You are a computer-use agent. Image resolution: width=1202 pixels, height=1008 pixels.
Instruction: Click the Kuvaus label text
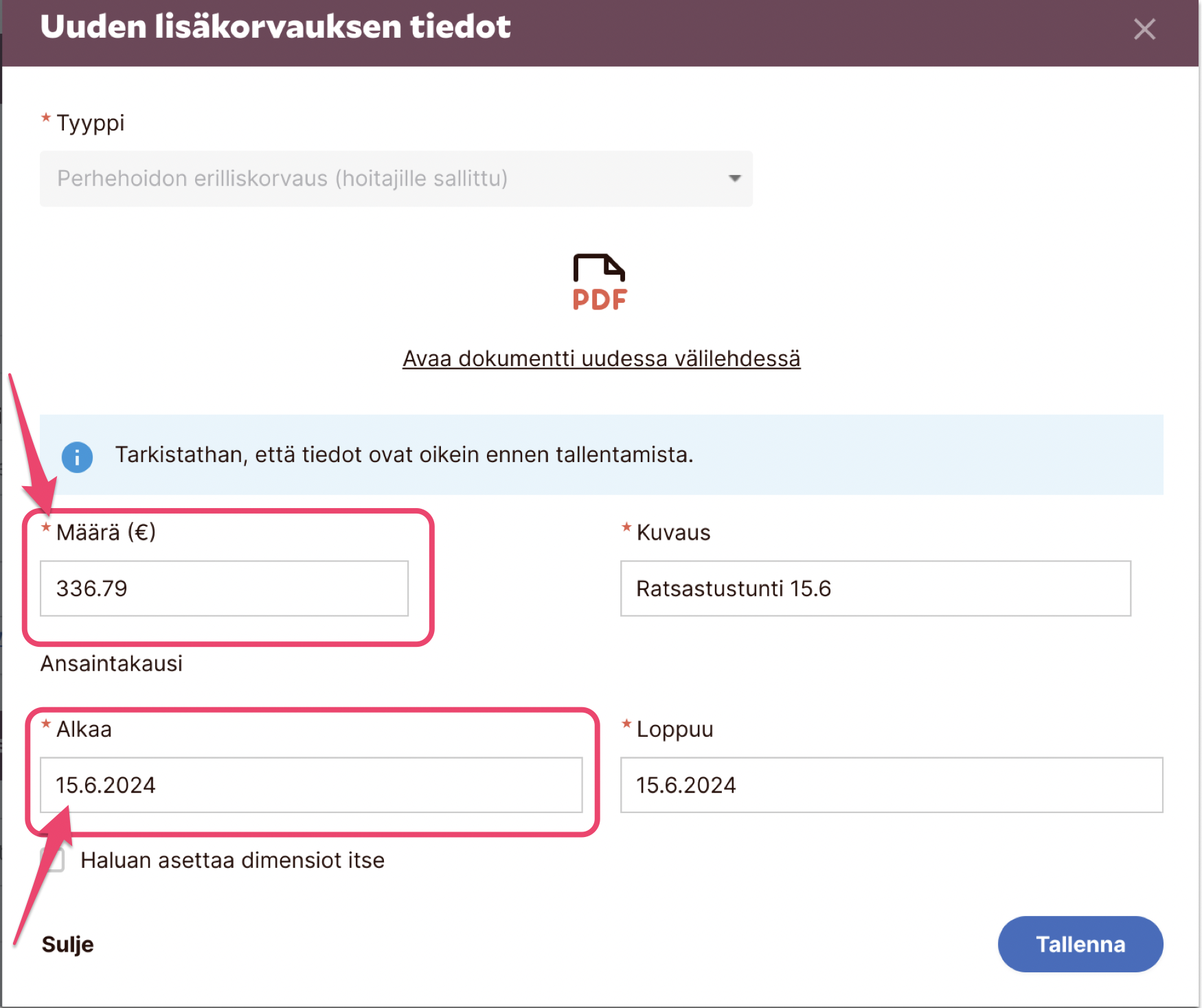pos(673,533)
